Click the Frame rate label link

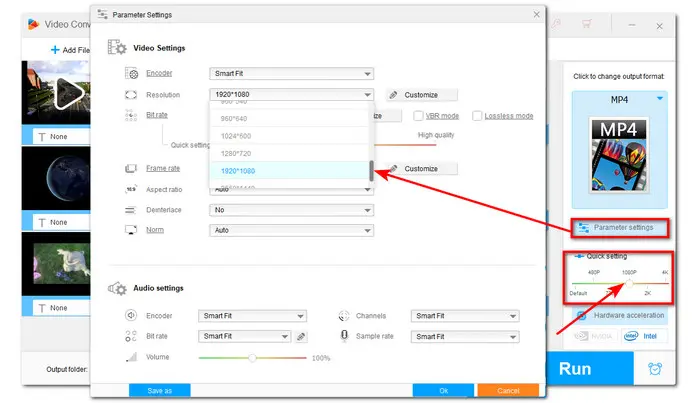pos(163,168)
